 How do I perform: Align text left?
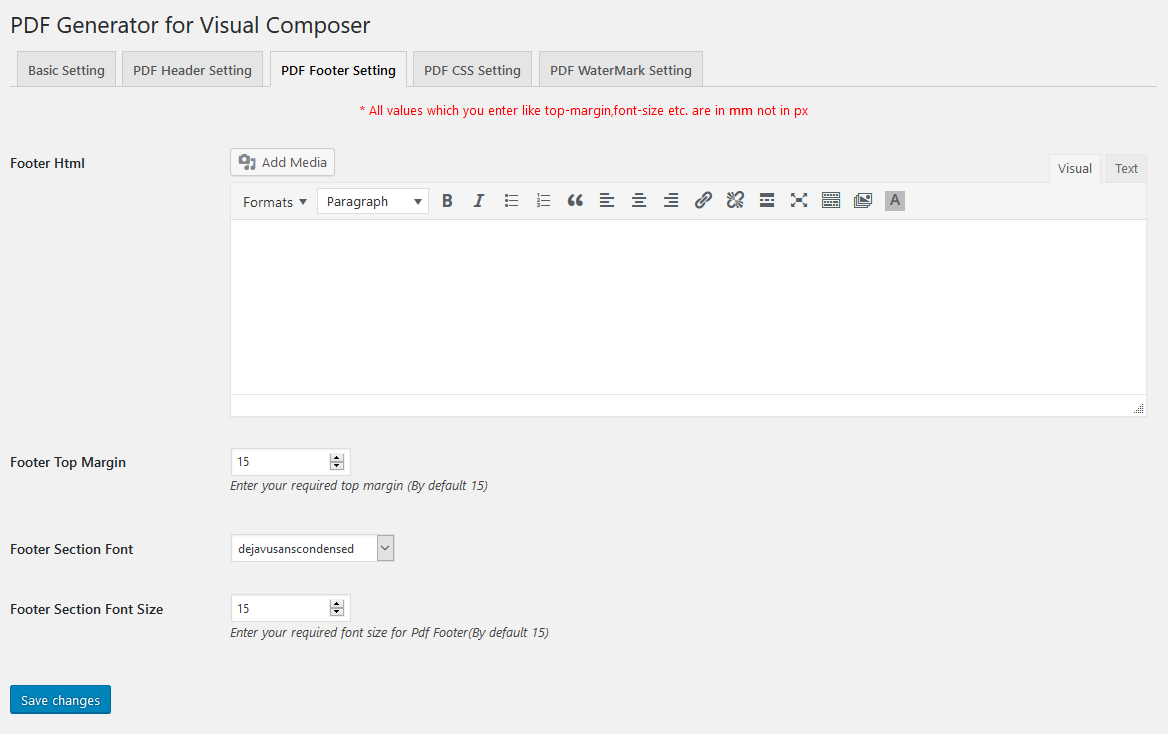(607, 200)
